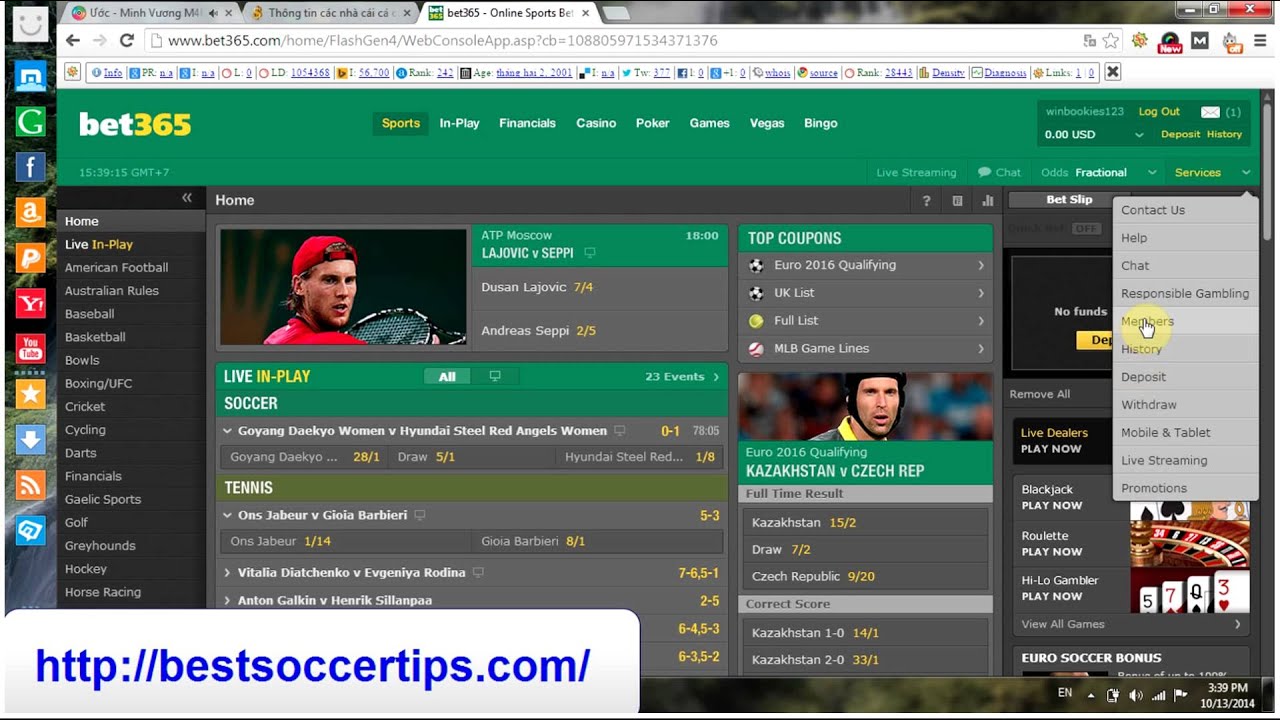Expand Vitalia Diatchenko v Evgeniya Rodina match
1280x720 pixels.
click(227, 573)
